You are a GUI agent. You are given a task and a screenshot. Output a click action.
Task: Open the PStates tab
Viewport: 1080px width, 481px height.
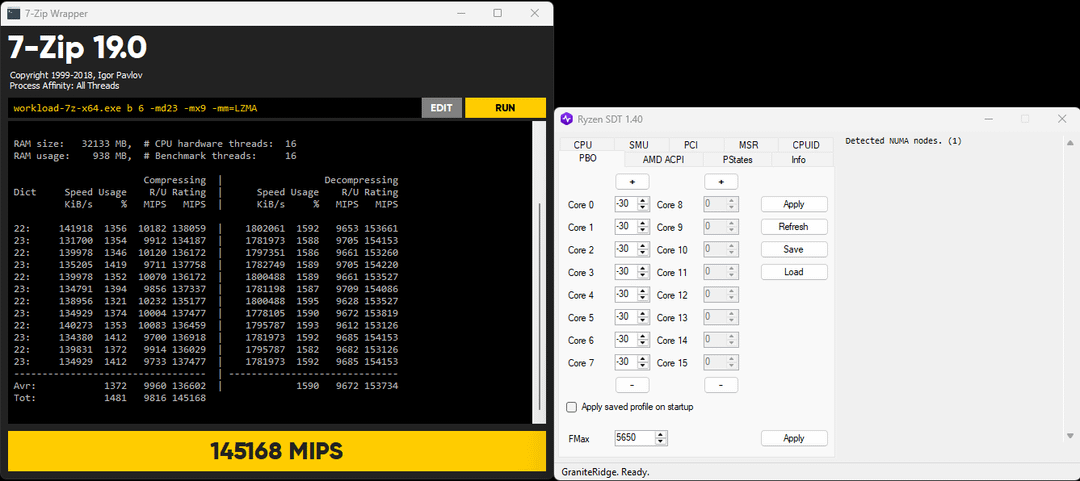(x=737, y=159)
